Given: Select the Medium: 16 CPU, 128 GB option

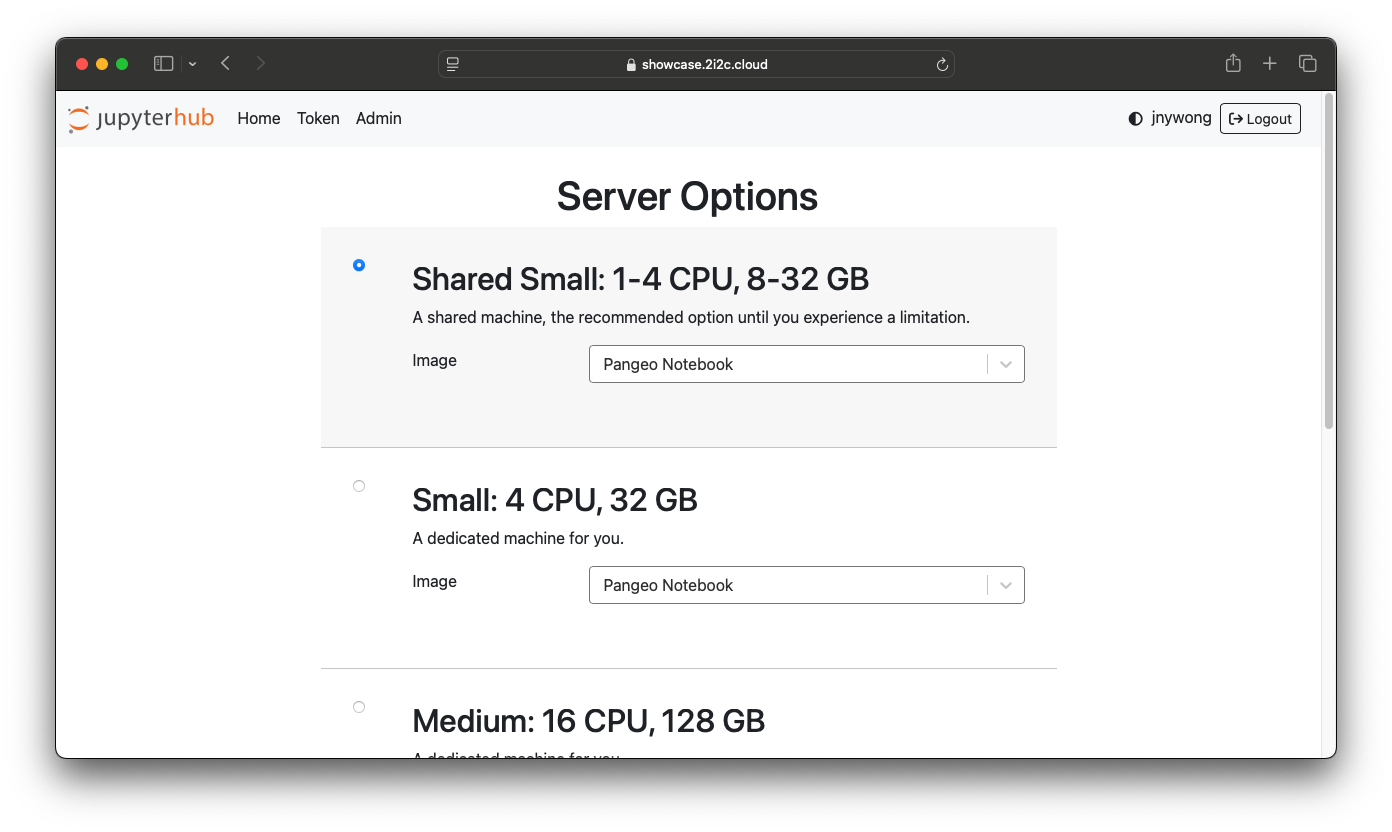Looking at the screenshot, I should 359,706.
